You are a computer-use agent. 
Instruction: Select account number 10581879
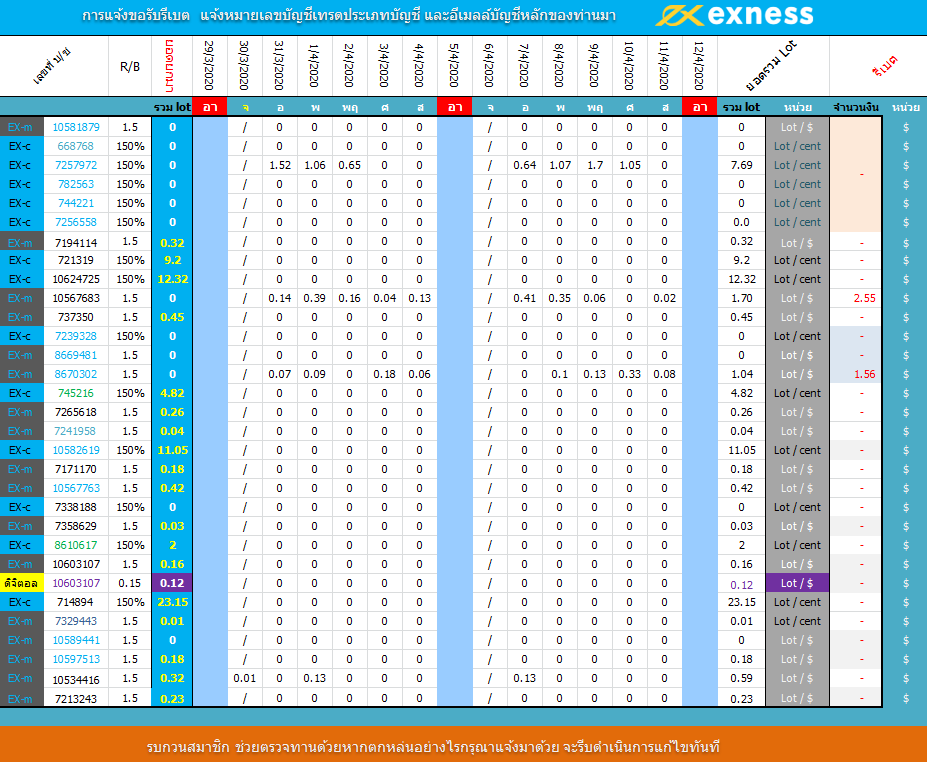coord(76,127)
